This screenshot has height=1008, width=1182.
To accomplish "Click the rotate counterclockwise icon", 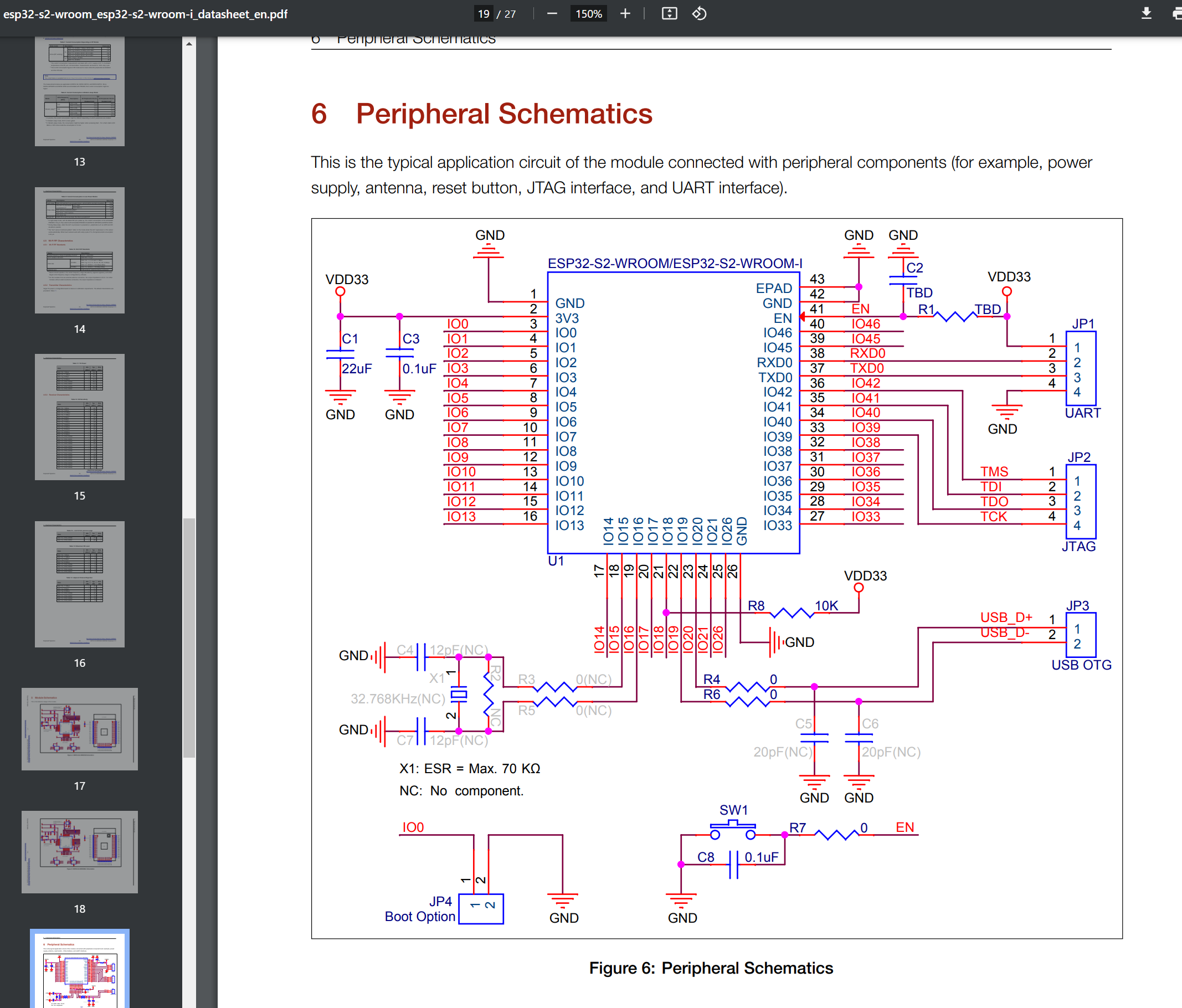I will (700, 14).
